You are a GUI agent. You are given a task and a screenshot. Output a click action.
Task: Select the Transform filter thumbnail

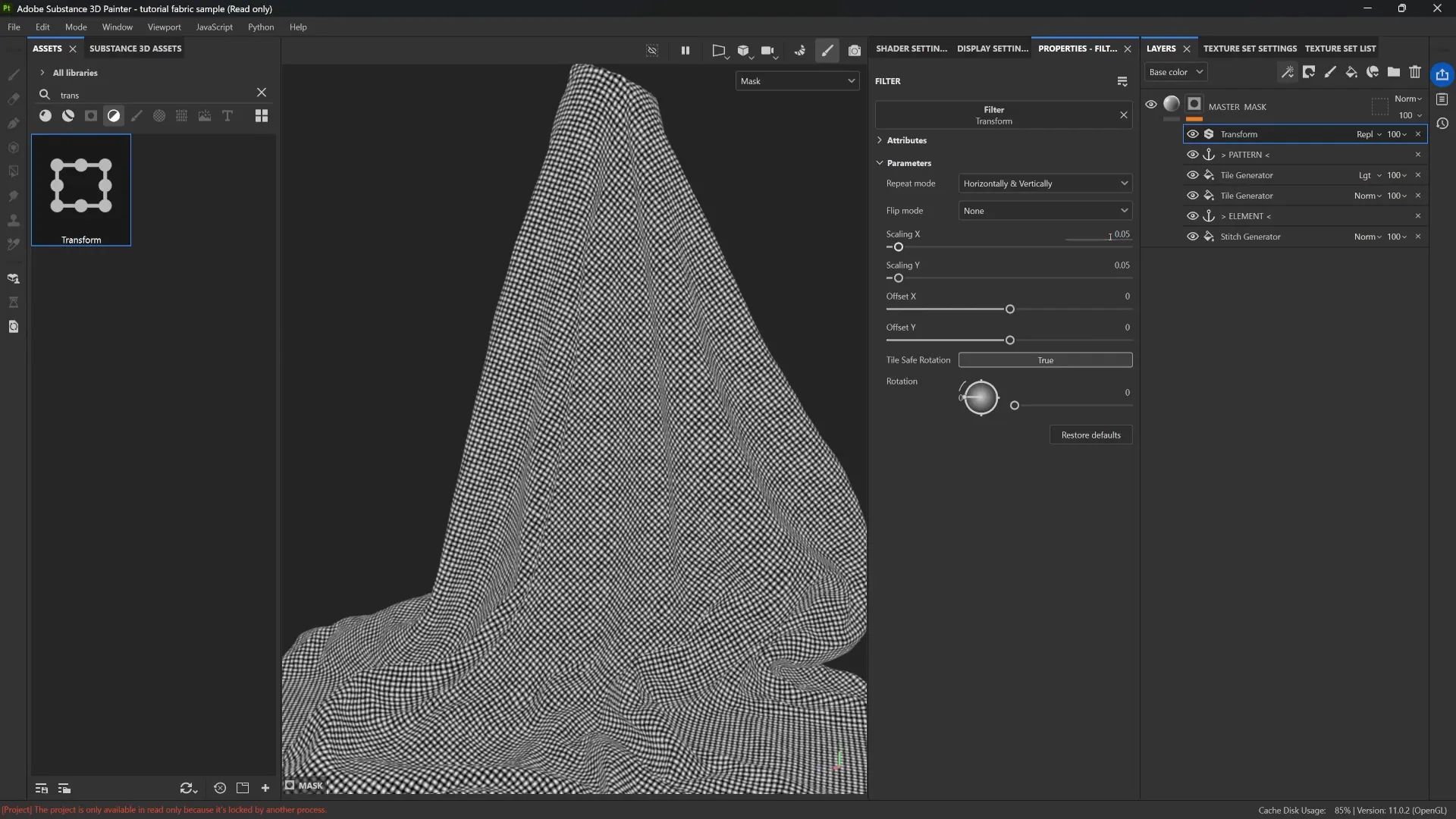[81, 190]
